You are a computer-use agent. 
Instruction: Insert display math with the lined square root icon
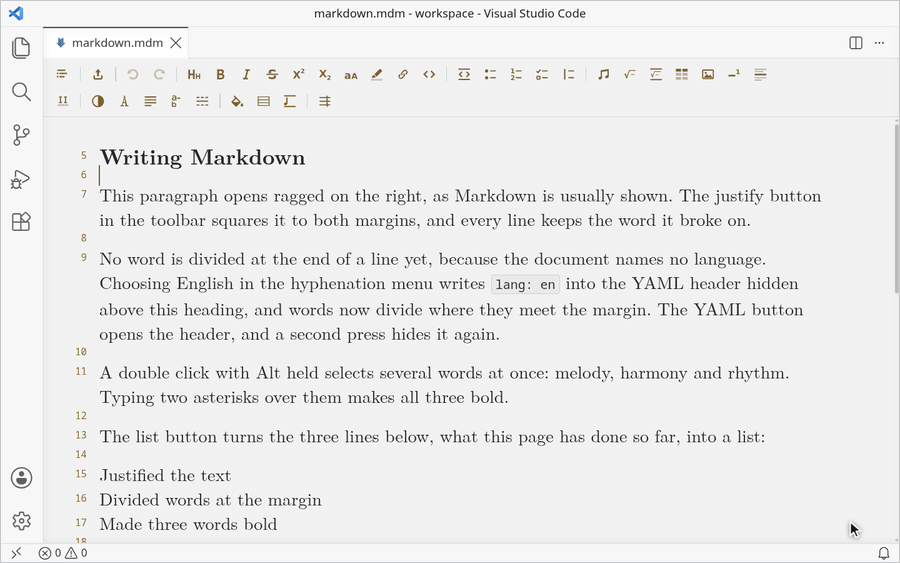[655, 74]
